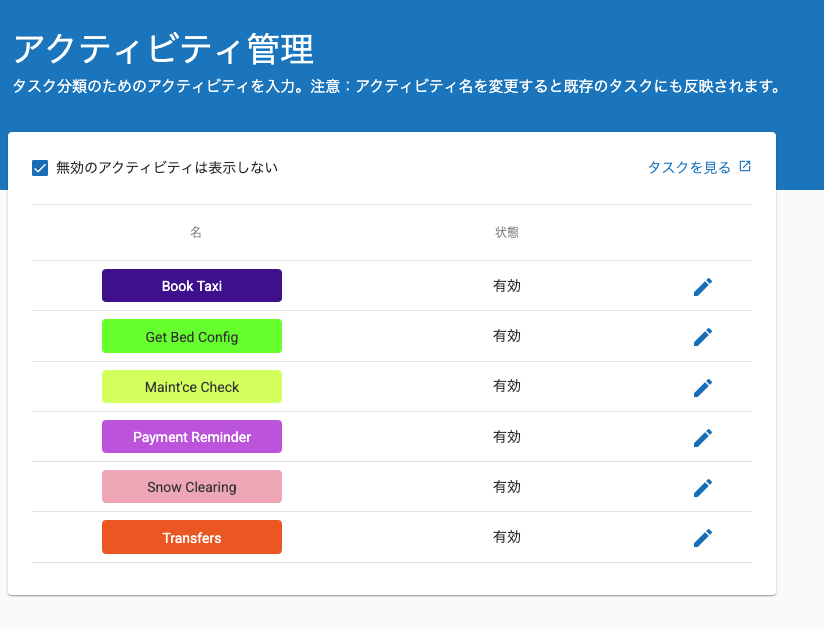Edit the Get Bed Config activity

[x=703, y=337]
